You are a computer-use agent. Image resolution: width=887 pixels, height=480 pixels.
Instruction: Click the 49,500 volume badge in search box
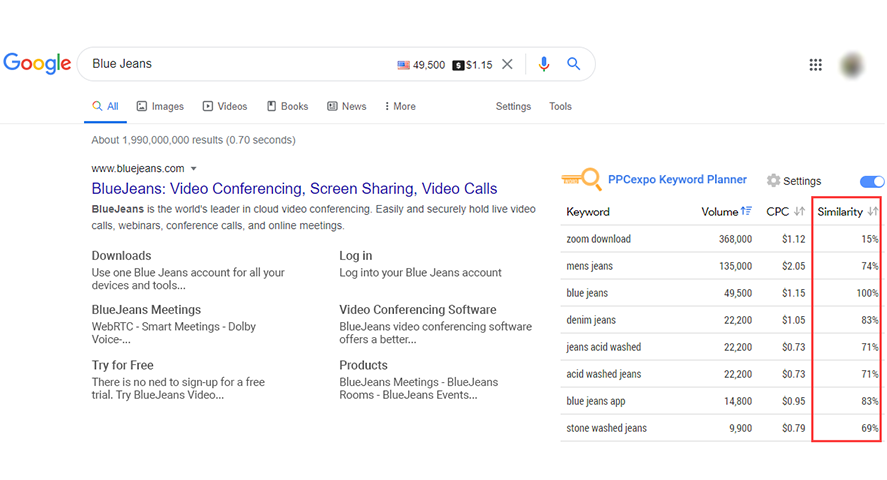[429, 65]
